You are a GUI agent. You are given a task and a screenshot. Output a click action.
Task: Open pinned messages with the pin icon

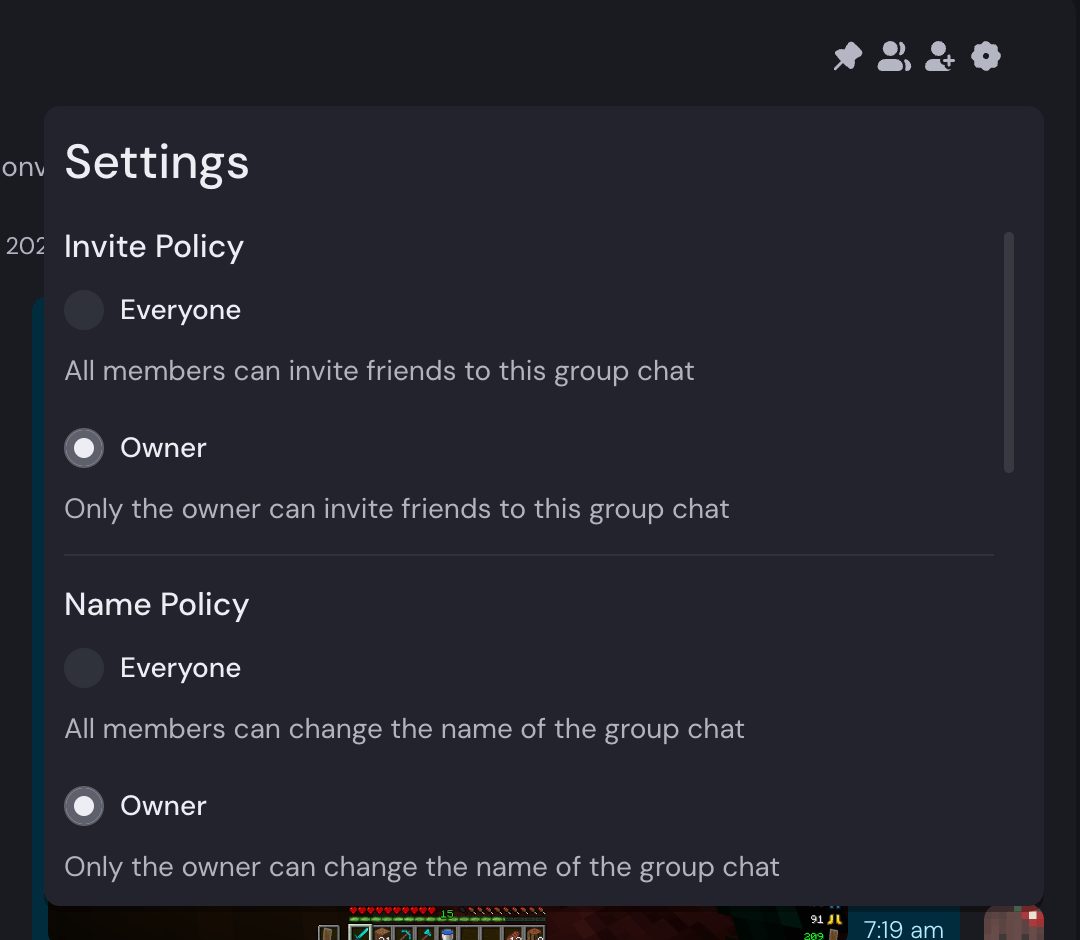(x=847, y=57)
